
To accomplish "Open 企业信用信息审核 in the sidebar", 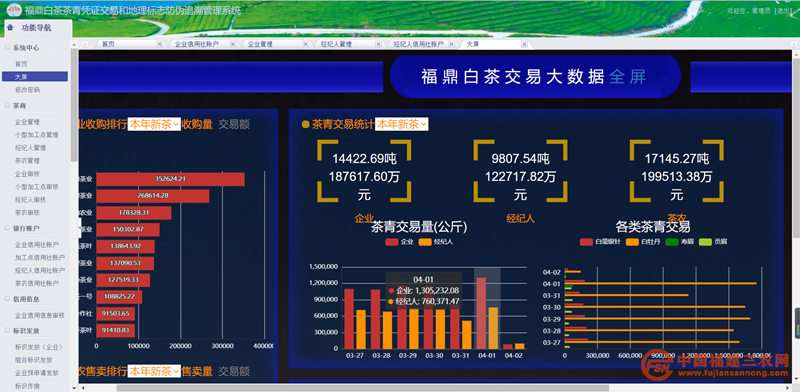I will (x=40, y=315).
